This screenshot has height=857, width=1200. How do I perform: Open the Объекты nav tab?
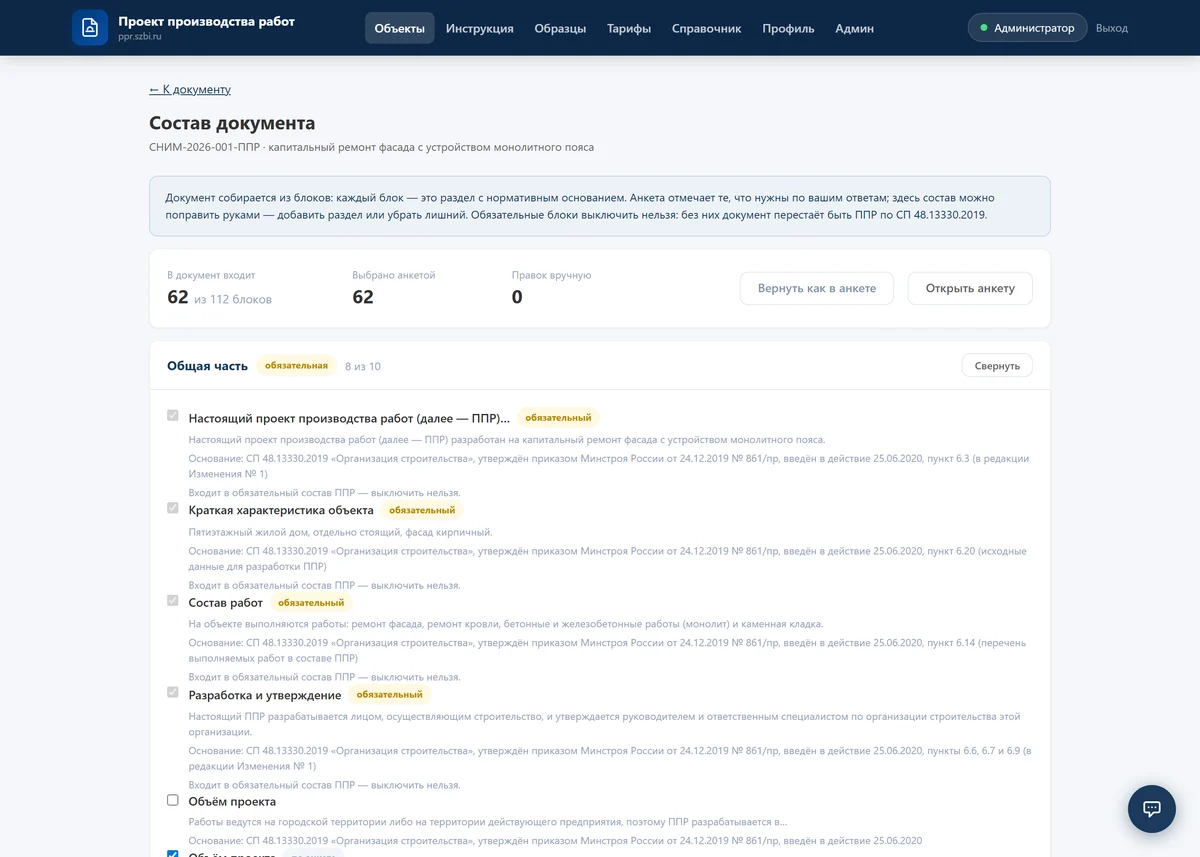coord(400,28)
